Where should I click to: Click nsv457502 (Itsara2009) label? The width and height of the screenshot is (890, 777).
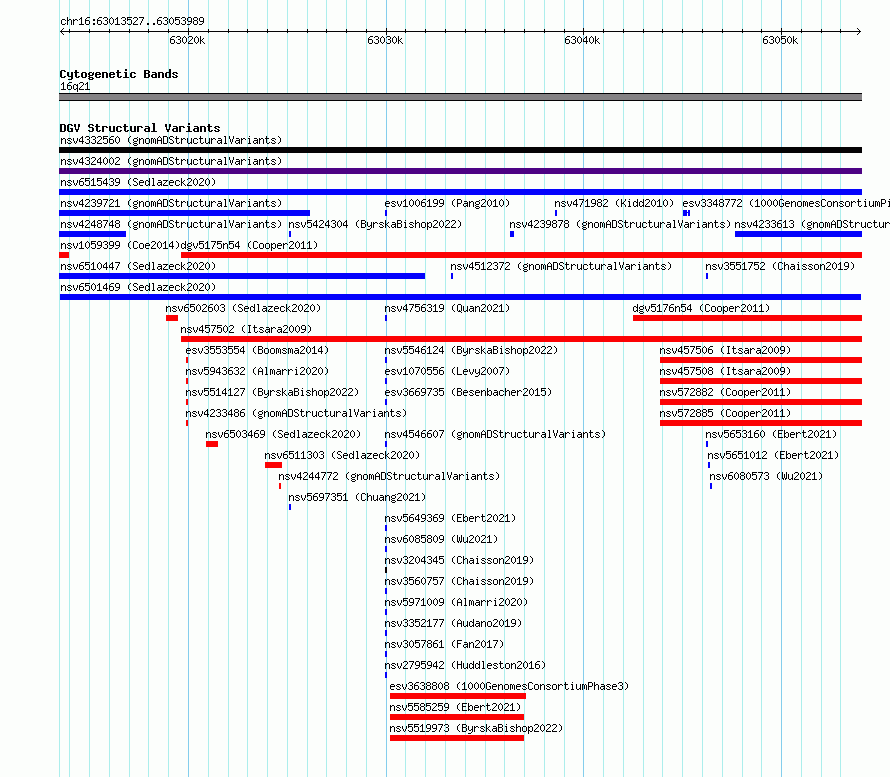pyautogui.click(x=246, y=329)
